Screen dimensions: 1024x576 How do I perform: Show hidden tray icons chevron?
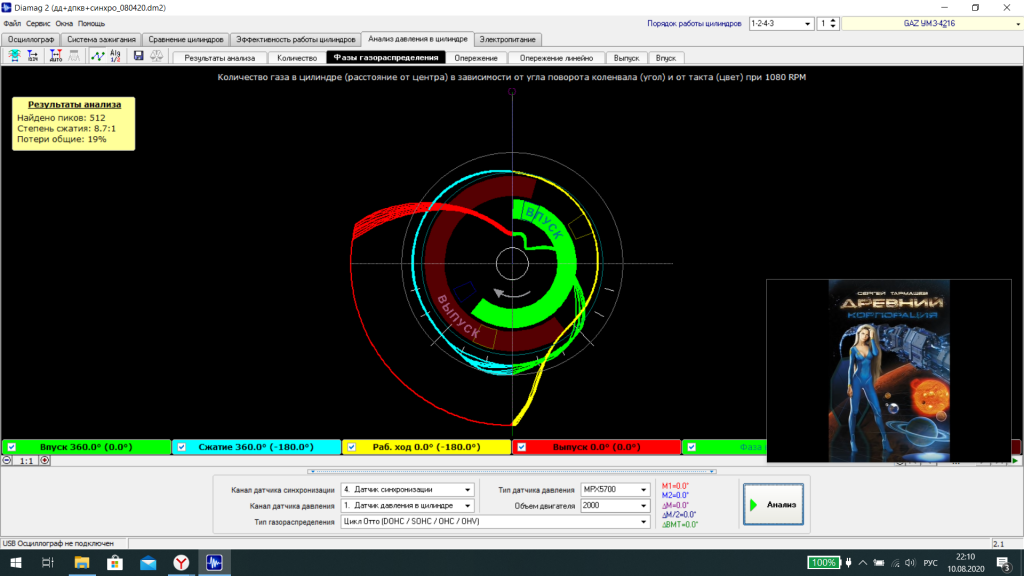(863, 562)
